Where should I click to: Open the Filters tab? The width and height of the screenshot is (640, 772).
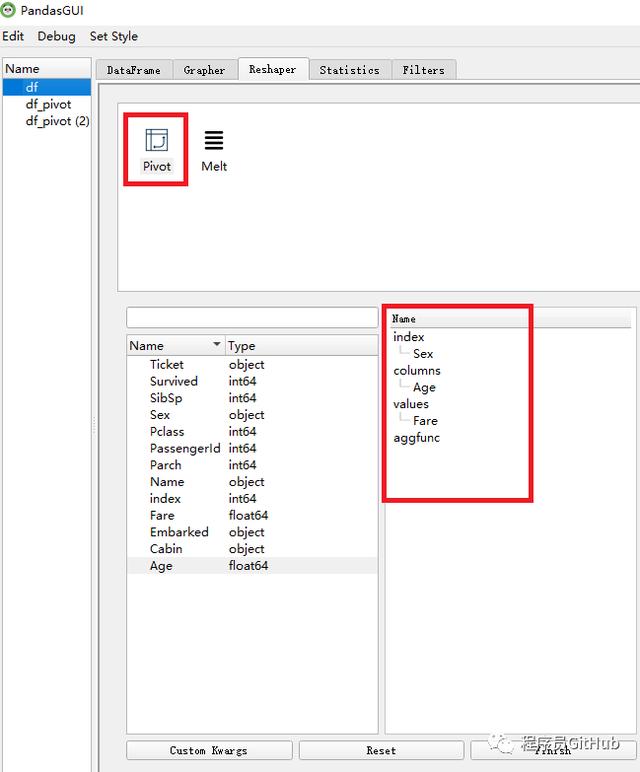(x=423, y=70)
